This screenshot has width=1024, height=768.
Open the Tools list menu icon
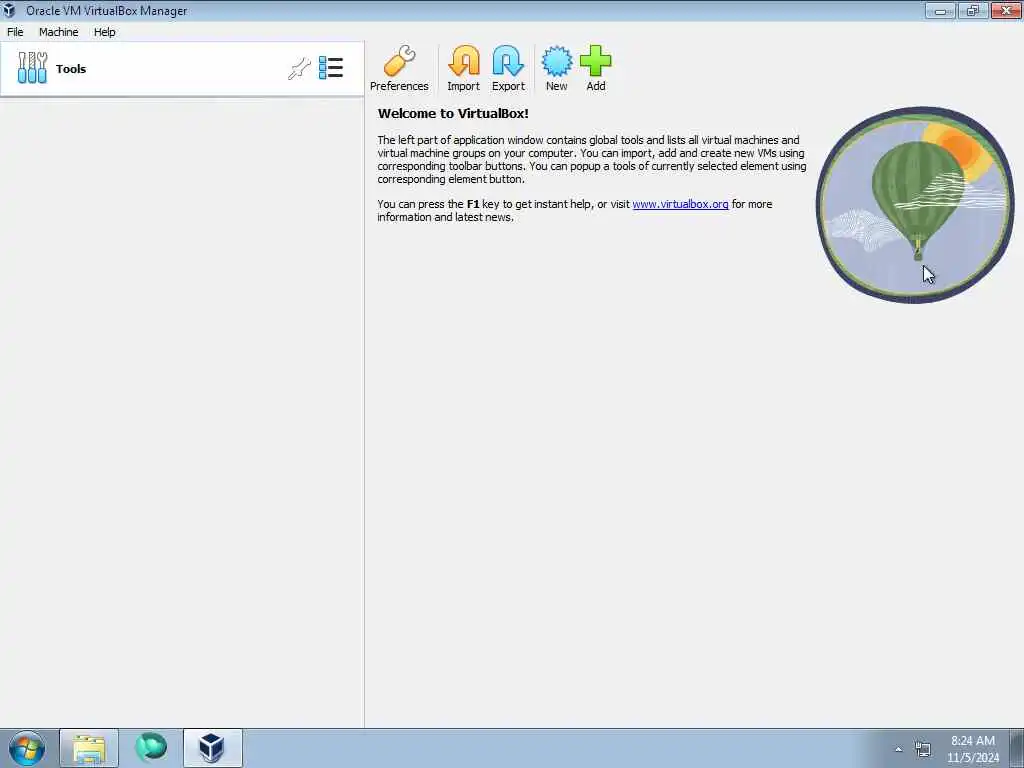(x=331, y=68)
